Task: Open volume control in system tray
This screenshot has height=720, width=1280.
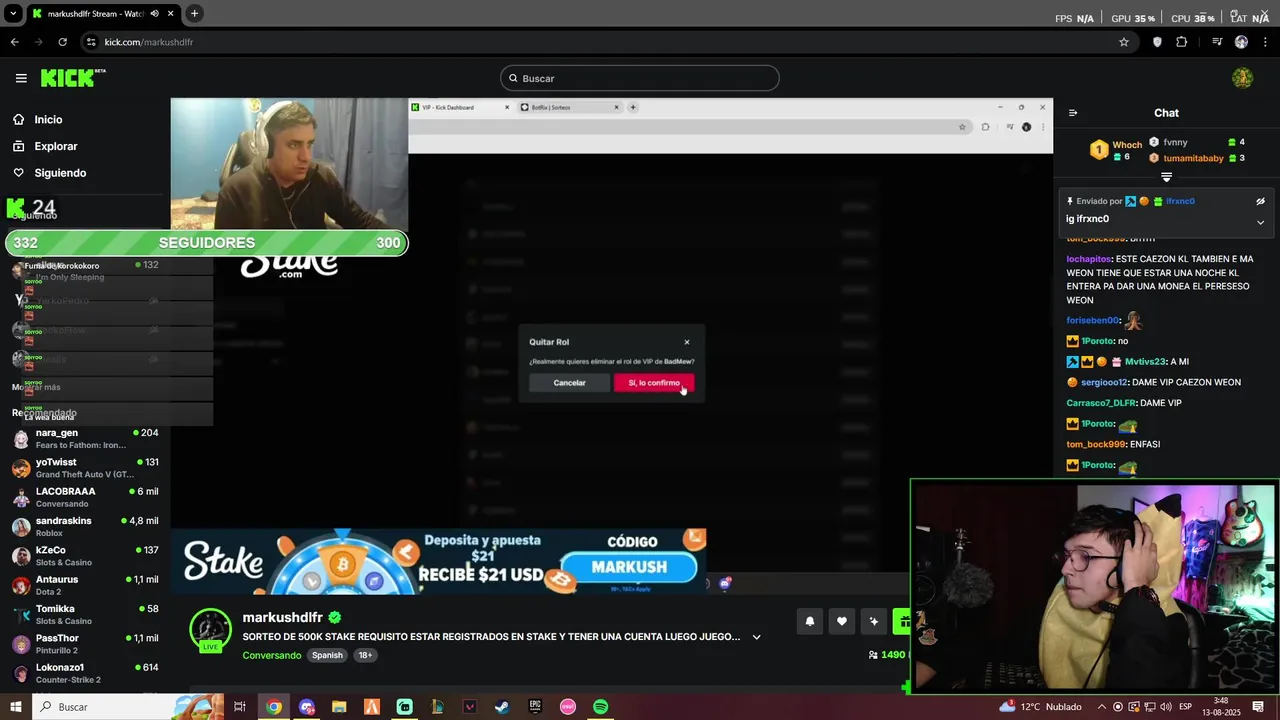Action: click(1166, 707)
